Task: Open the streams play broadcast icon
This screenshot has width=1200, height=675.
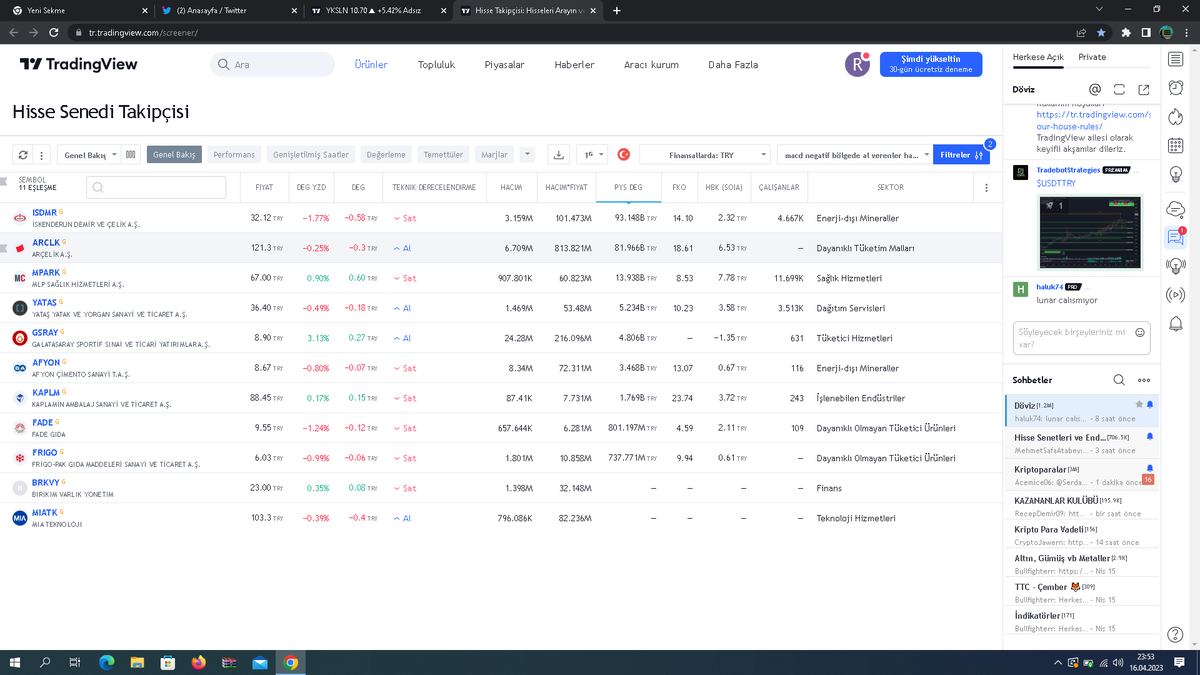Action: tap(1175, 295)
